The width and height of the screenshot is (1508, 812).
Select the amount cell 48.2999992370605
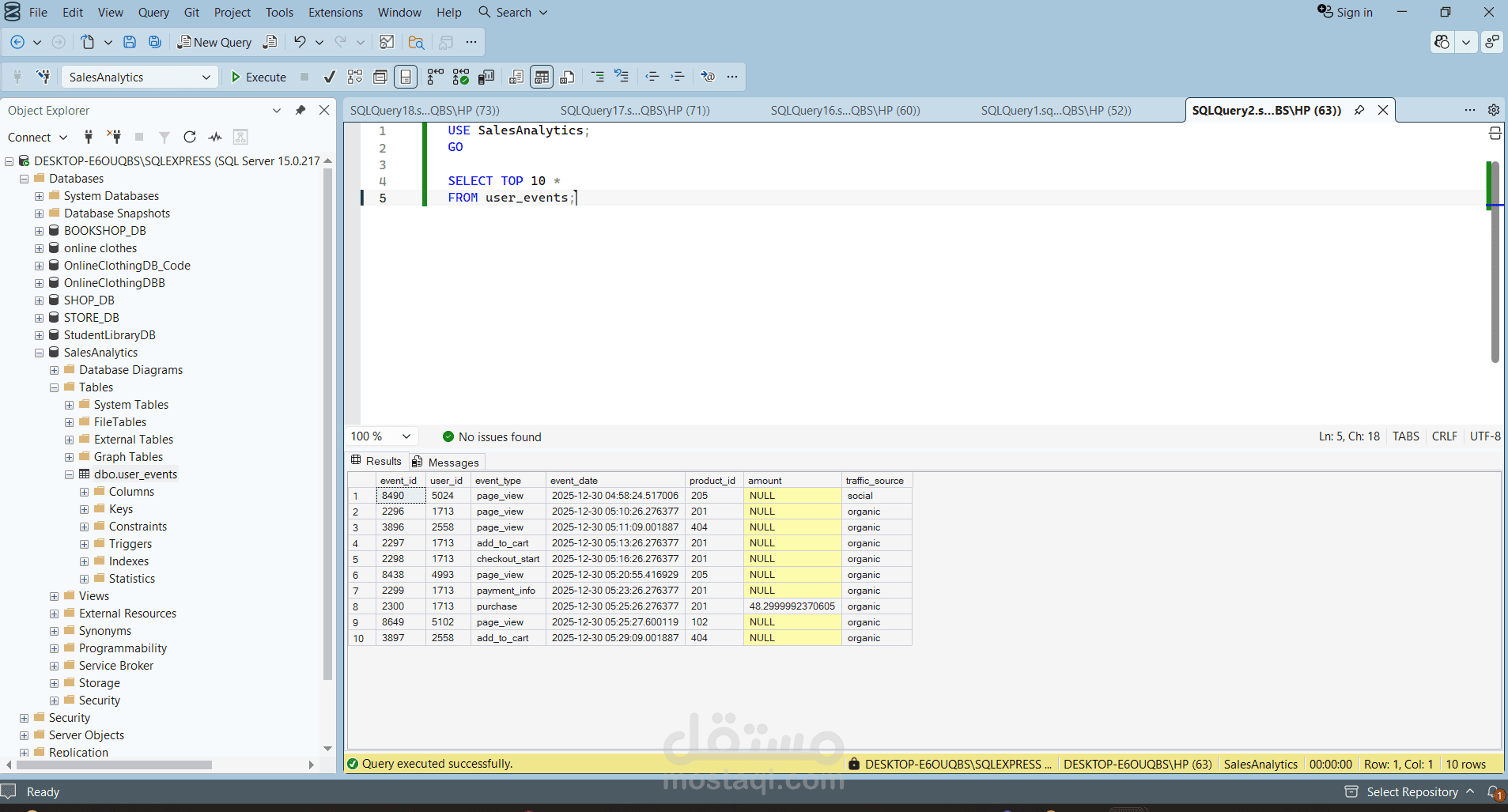pyautogui.click(x=792, y=606)
